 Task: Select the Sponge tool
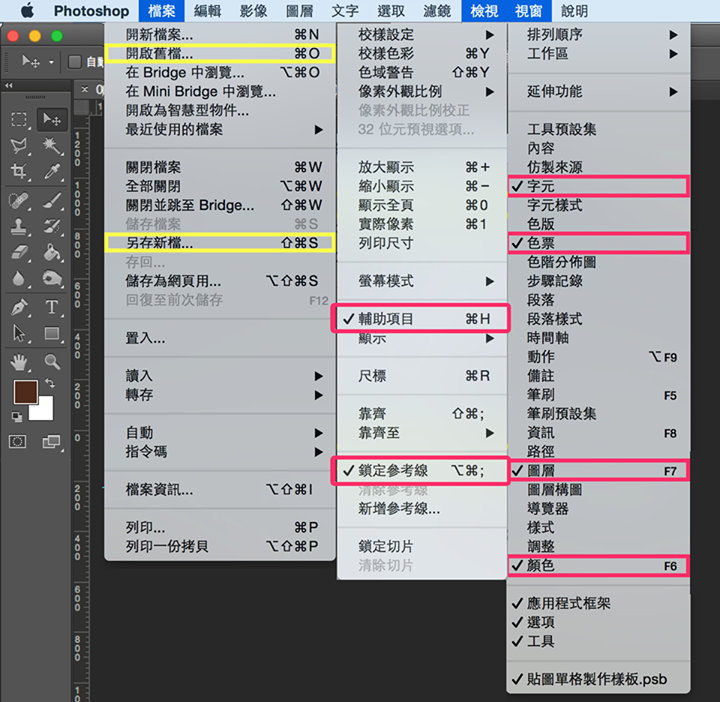tap(52, 278)
